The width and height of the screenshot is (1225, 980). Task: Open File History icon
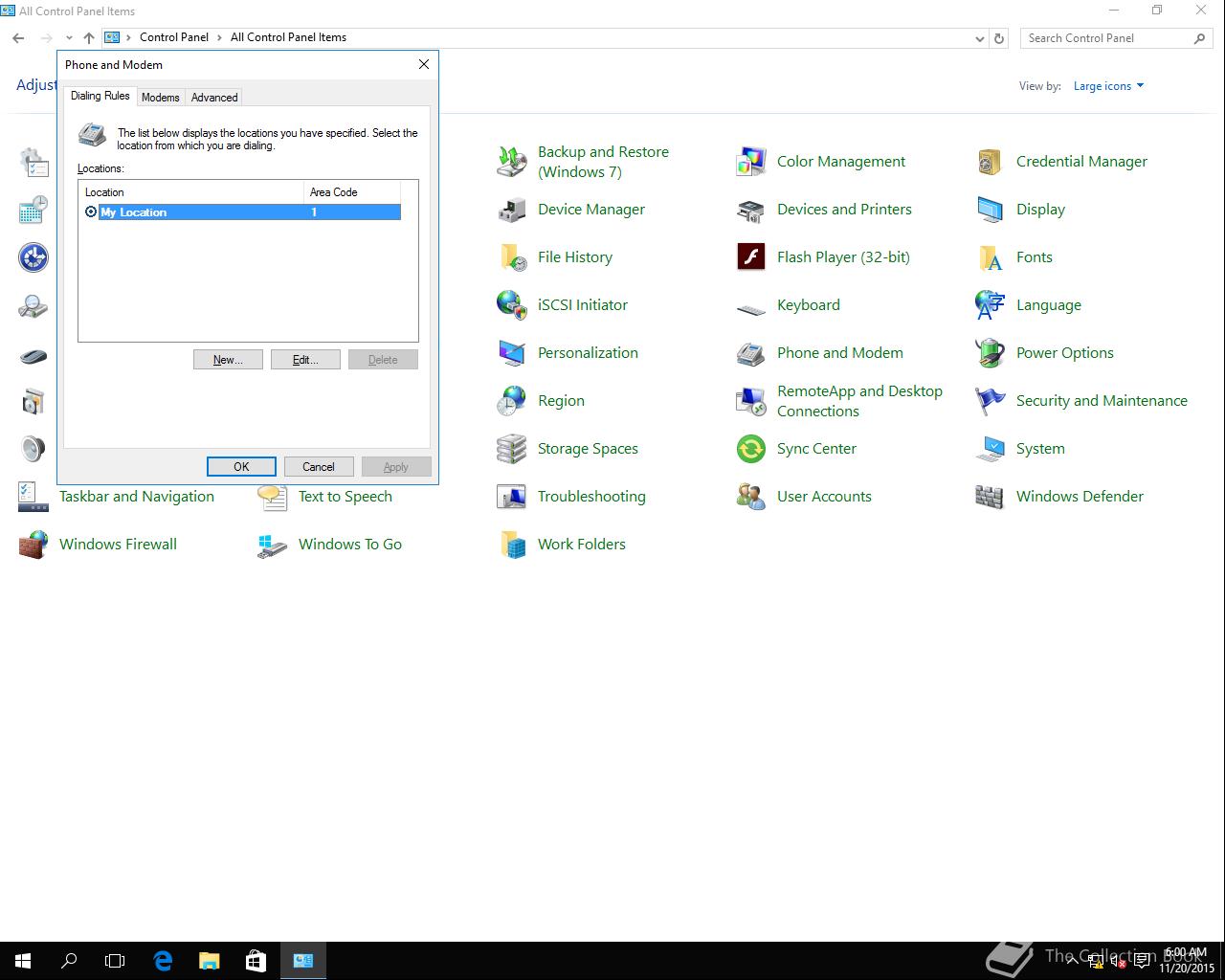tap(512, 257)
